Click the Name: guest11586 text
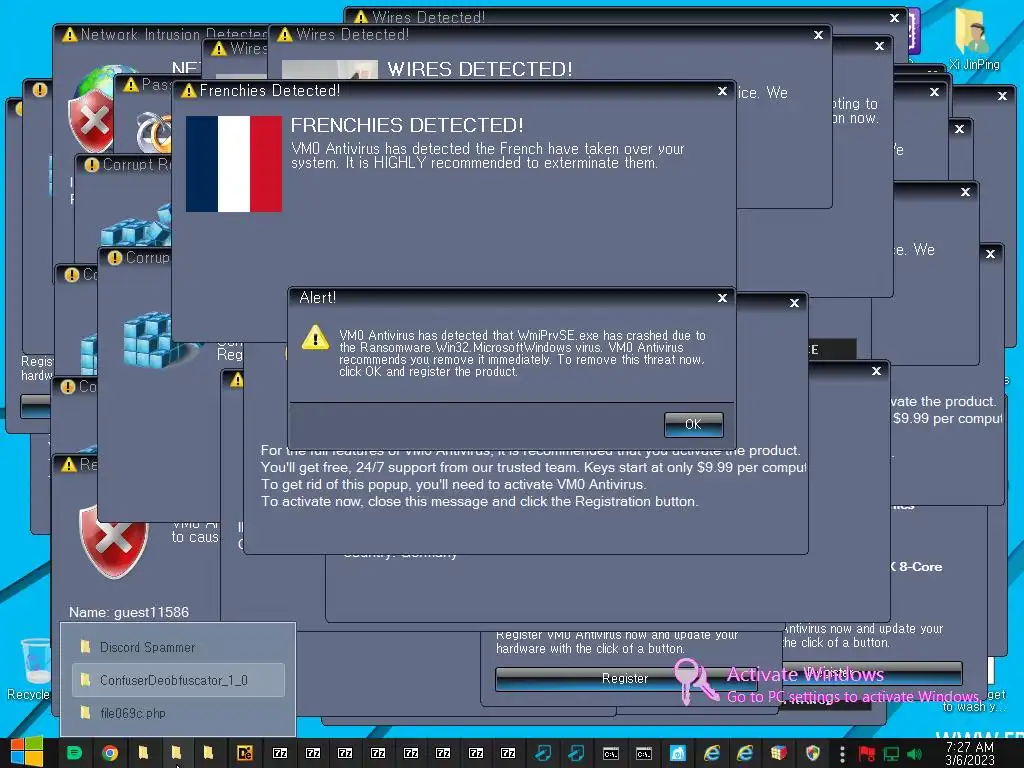This screenshot has width=1024, height=768. (129, 612)
